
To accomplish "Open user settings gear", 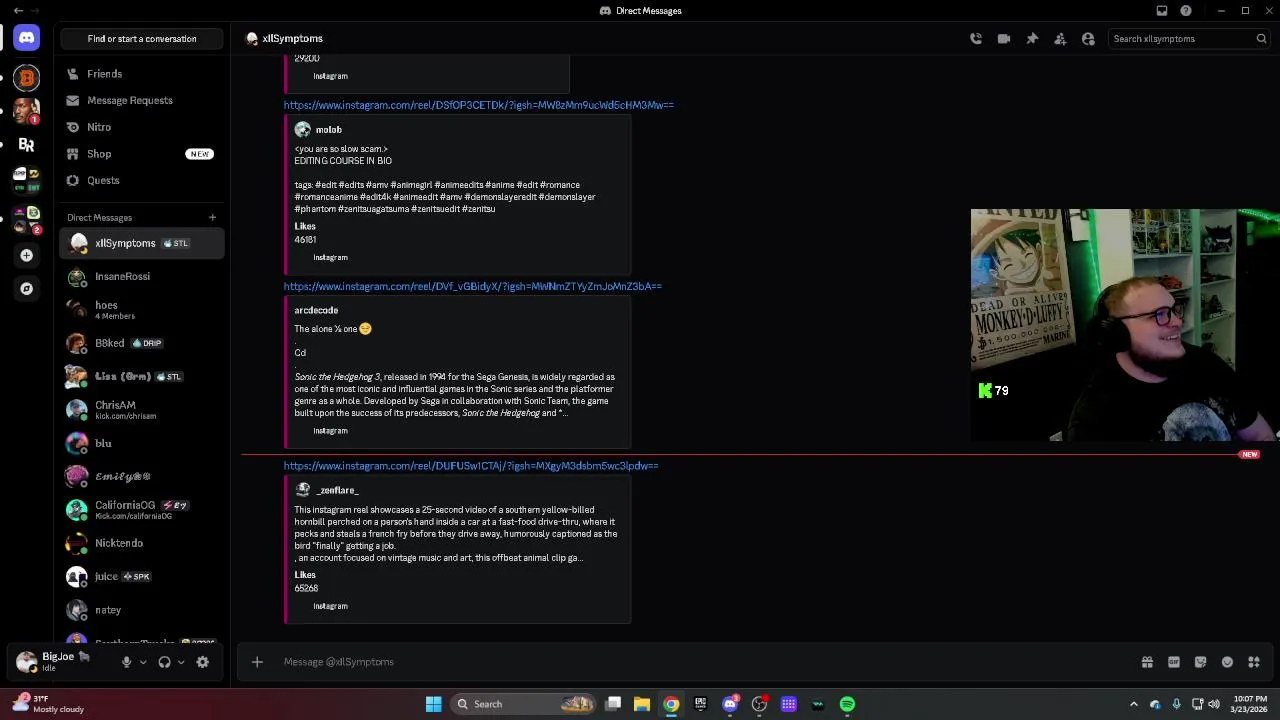I will pyautogui.click(x=203, y=661).
